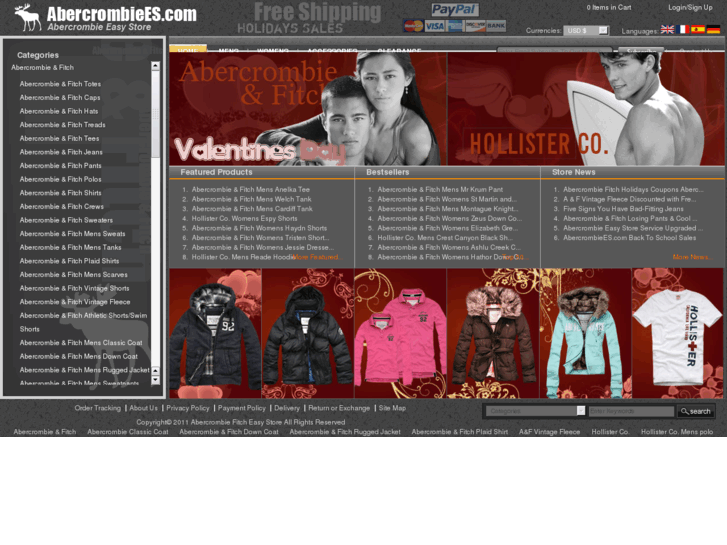The width and height of the screenshot is (727, 545).
Task: Open the Categories search dropdown
Action: pos(536,411)
